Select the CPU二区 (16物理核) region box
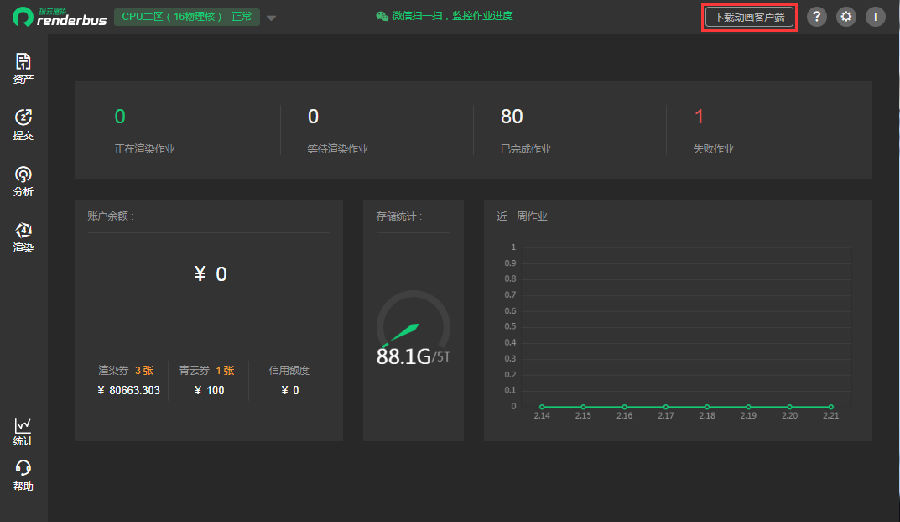This screenshot has width=900, height=522. (x=187, y=17)
